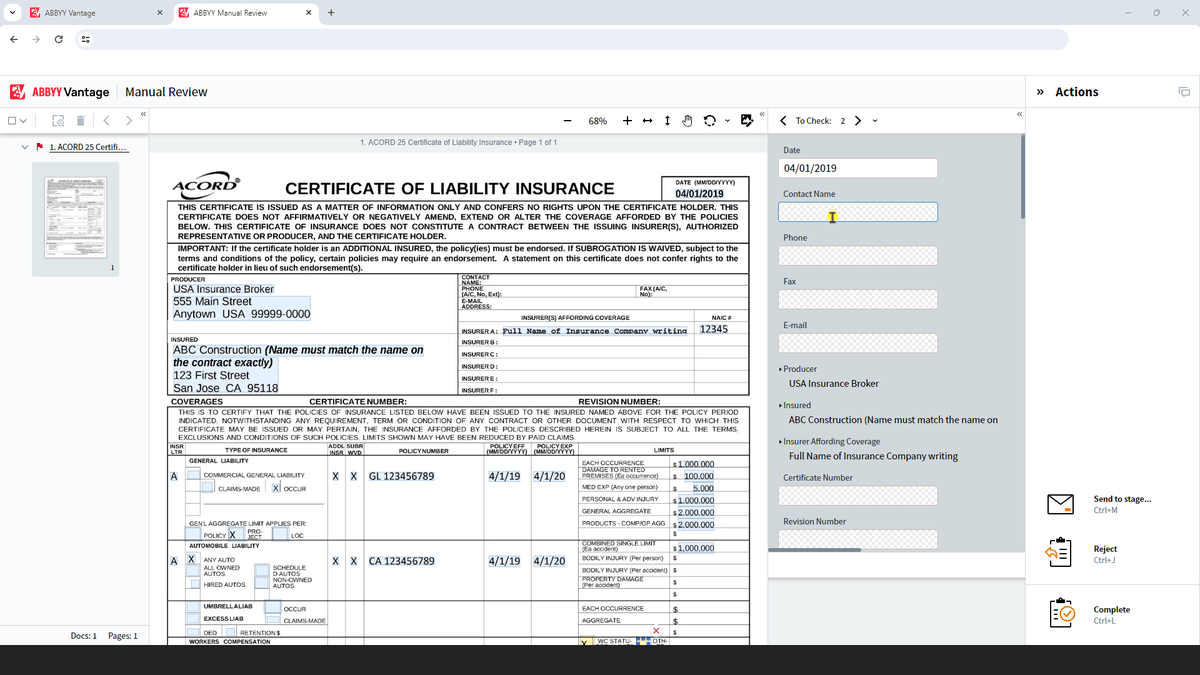Viewport: 1200px width, 675px height.
Task: Toggle the HIRED AUTOS checkbox
Action: coord(194,584)
